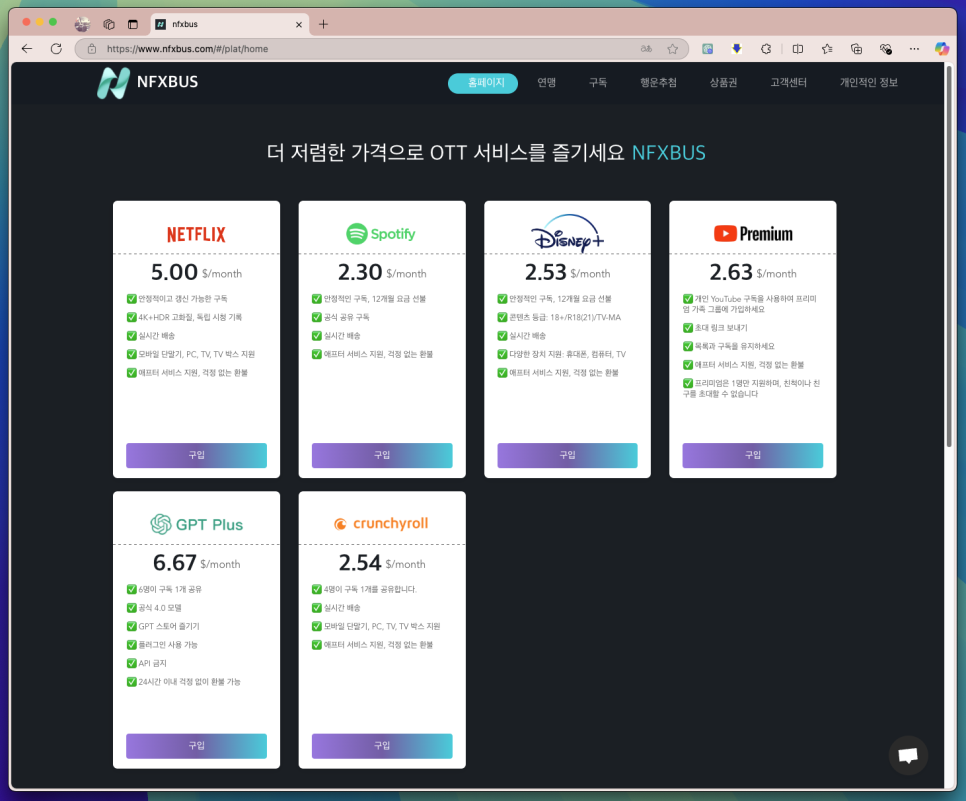Click 구입 button on the Spotify card

(382, 455)
